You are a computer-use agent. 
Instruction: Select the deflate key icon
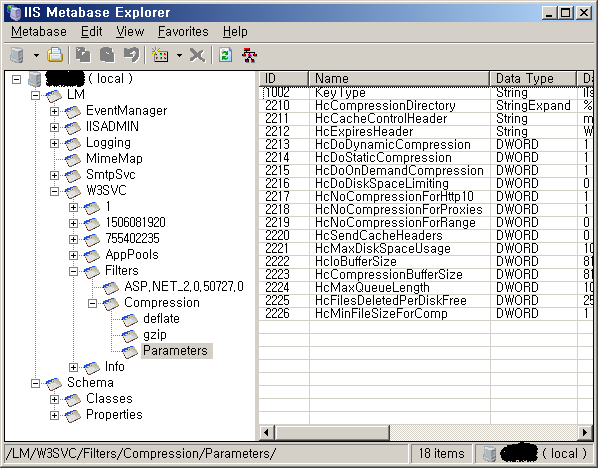pyautogui.click(x=130, y=320)
